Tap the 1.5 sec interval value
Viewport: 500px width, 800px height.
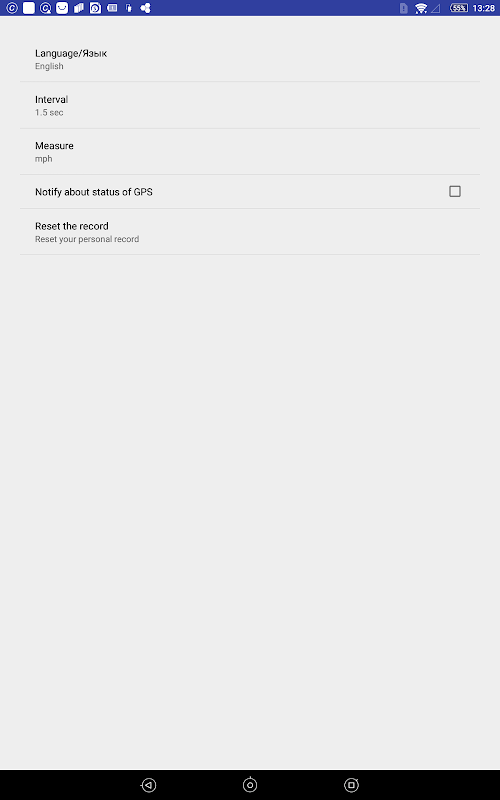pyautogui.click(x=49, y=113)
